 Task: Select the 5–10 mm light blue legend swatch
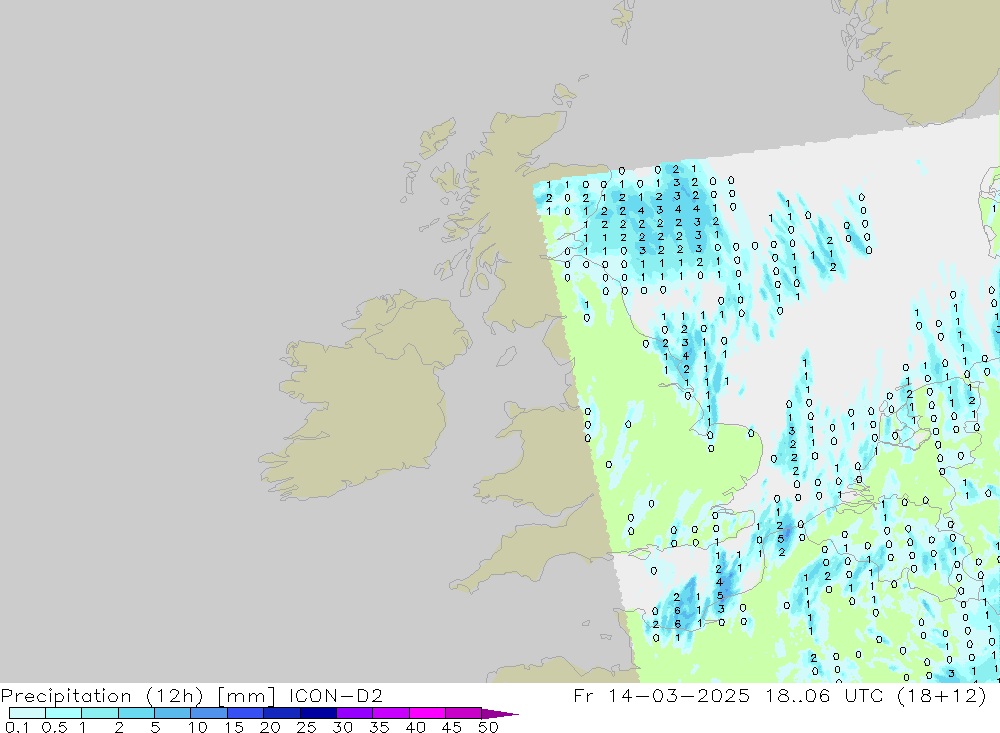pos(172,713)
